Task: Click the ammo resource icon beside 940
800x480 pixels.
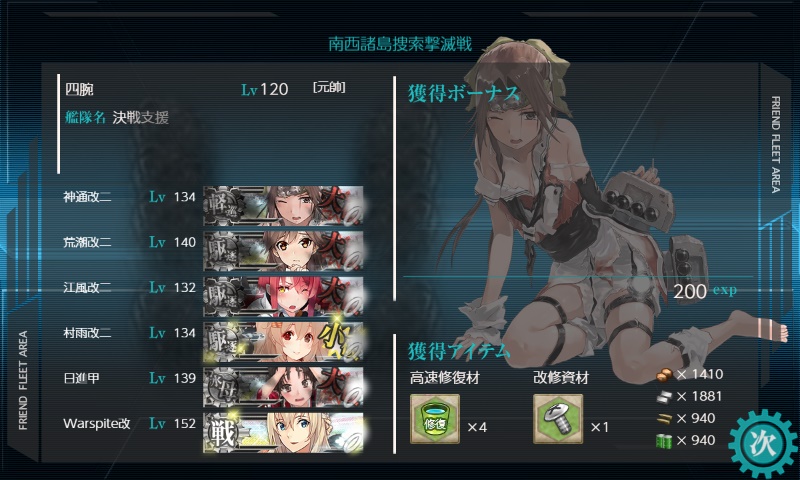Action: coord(664,419)
